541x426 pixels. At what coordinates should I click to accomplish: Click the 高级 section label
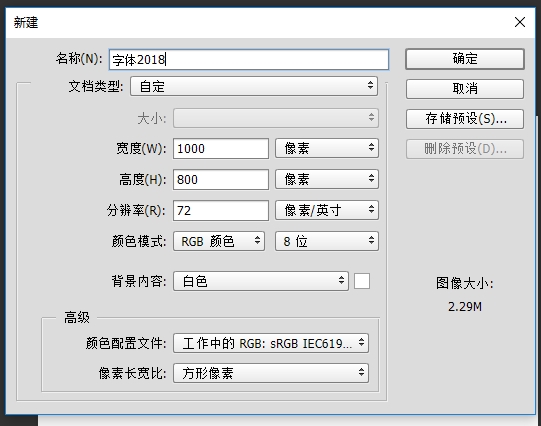(77, 317)
